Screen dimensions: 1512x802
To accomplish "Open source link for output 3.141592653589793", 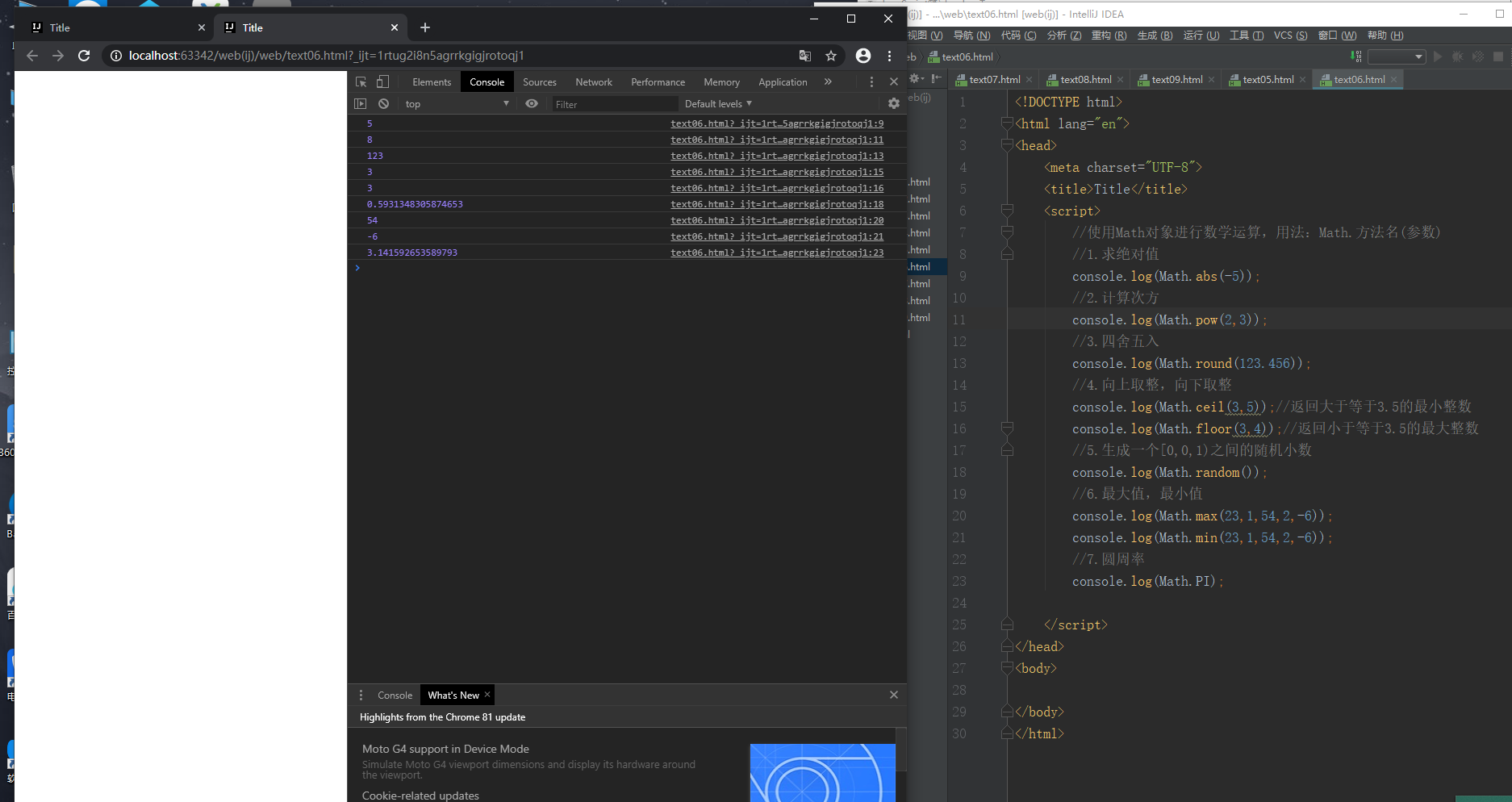I will click(x=777, y=253).
